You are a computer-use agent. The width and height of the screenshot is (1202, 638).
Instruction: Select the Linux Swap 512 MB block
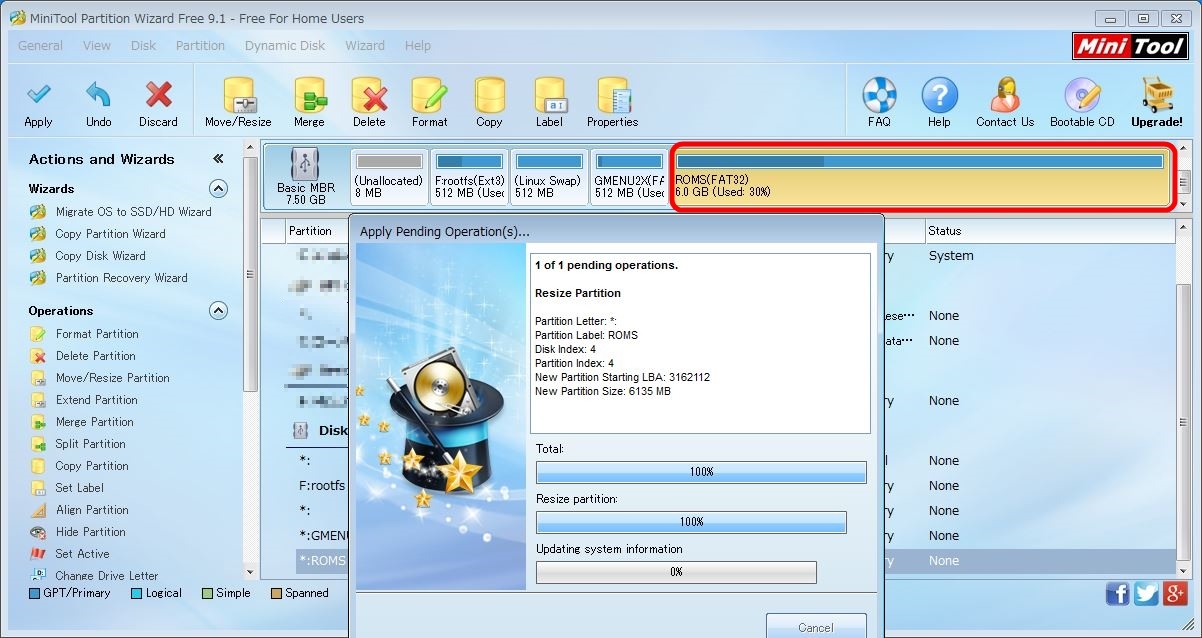pyautogui.click(x=549, y=177)
